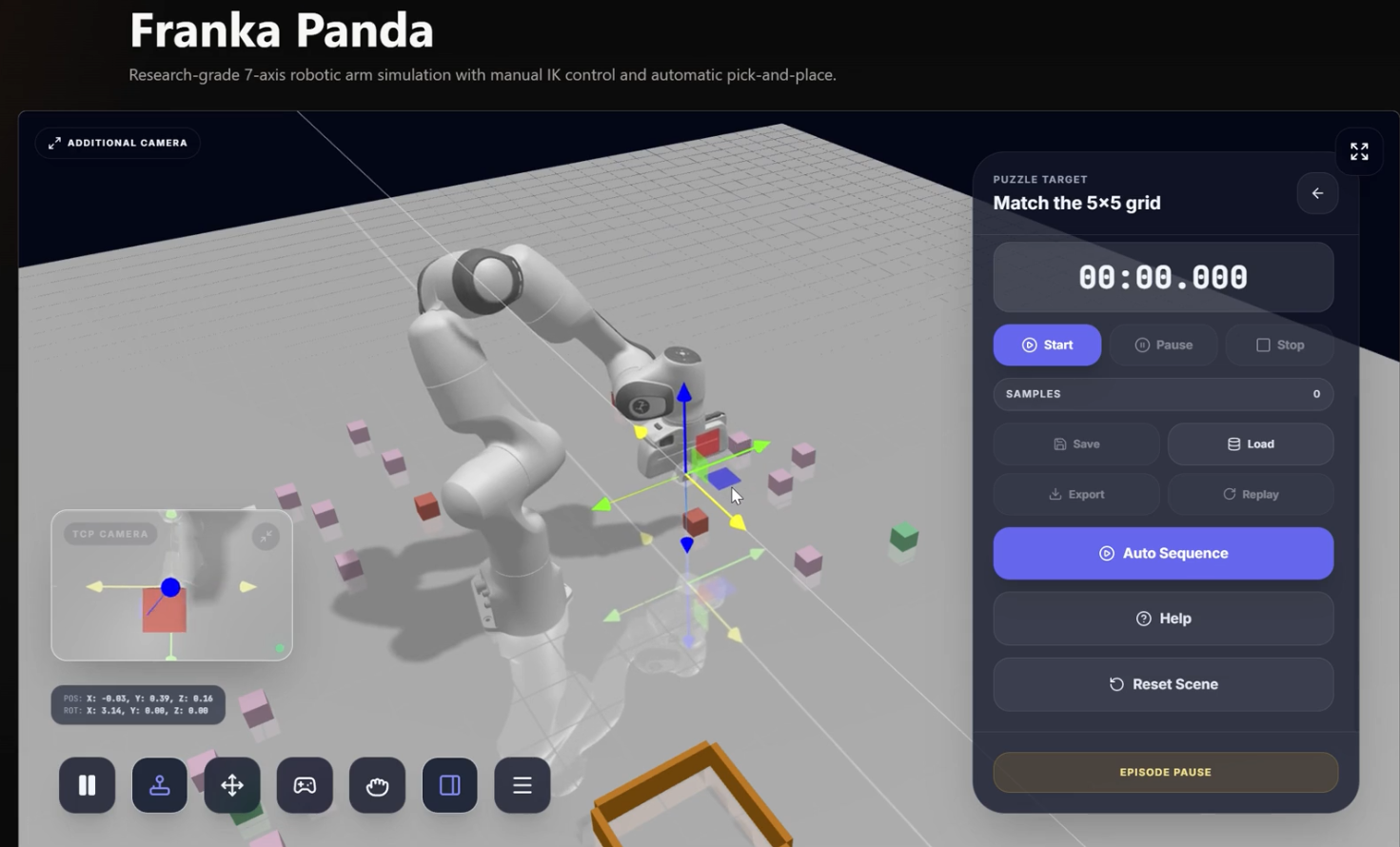Screen dimensions: 1400x847
Task: Click the timer display 00:00.000
Action: 1163,277
